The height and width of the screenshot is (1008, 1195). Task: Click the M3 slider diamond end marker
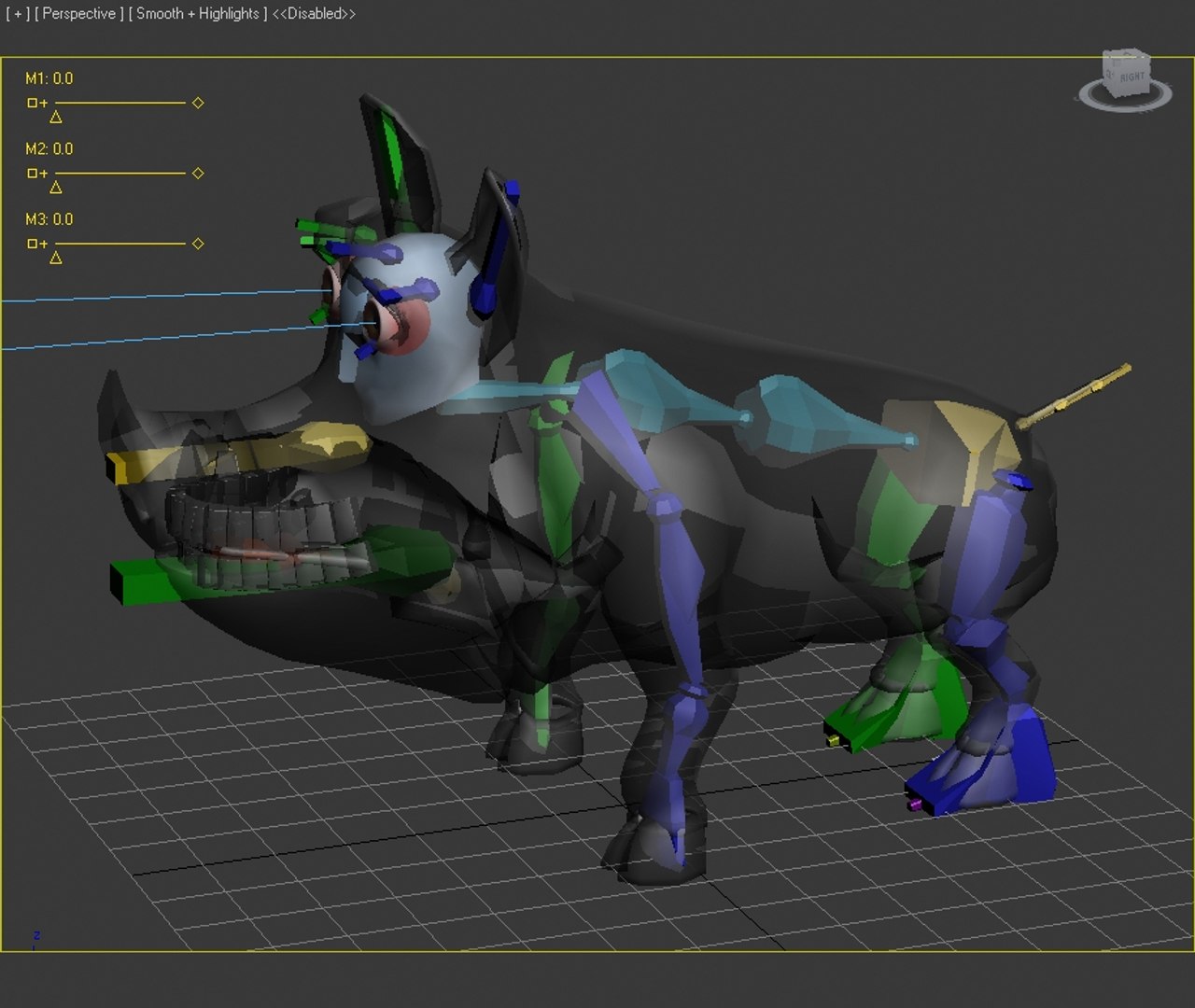point(198,244)
